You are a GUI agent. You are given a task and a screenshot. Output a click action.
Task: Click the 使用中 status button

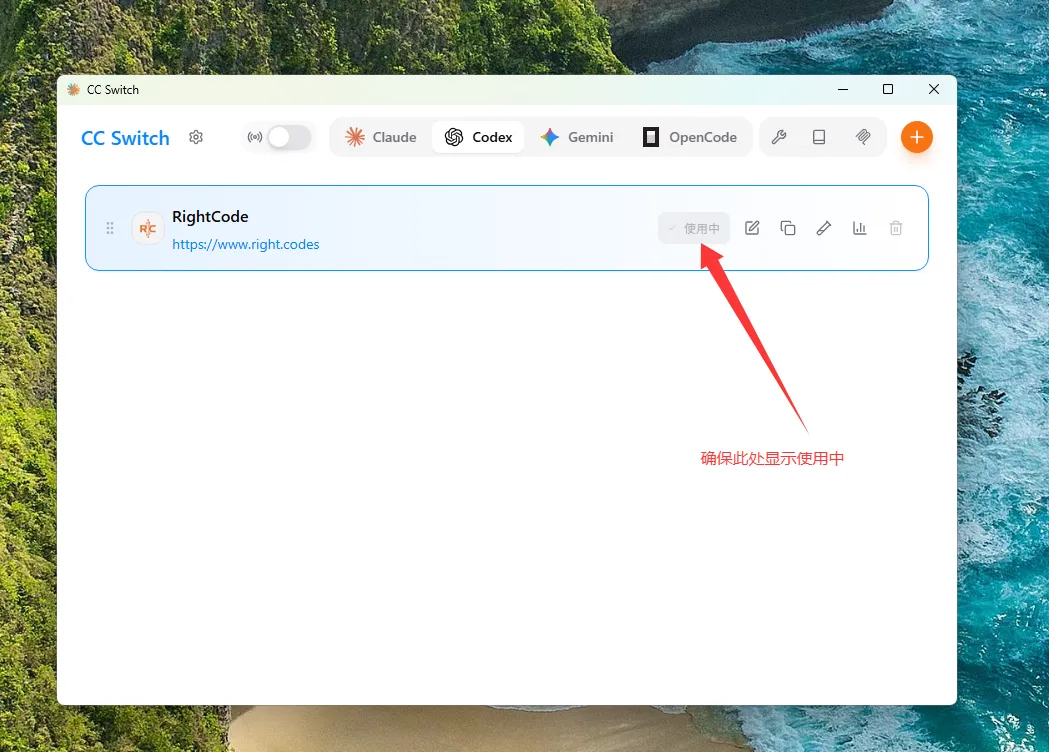point(694,228)
